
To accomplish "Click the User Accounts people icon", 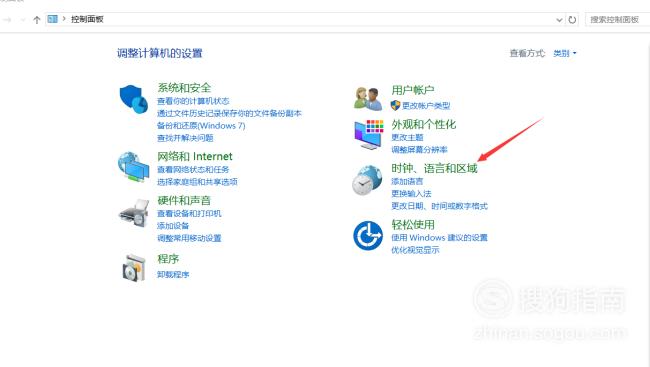I will [x=368, y=98].
